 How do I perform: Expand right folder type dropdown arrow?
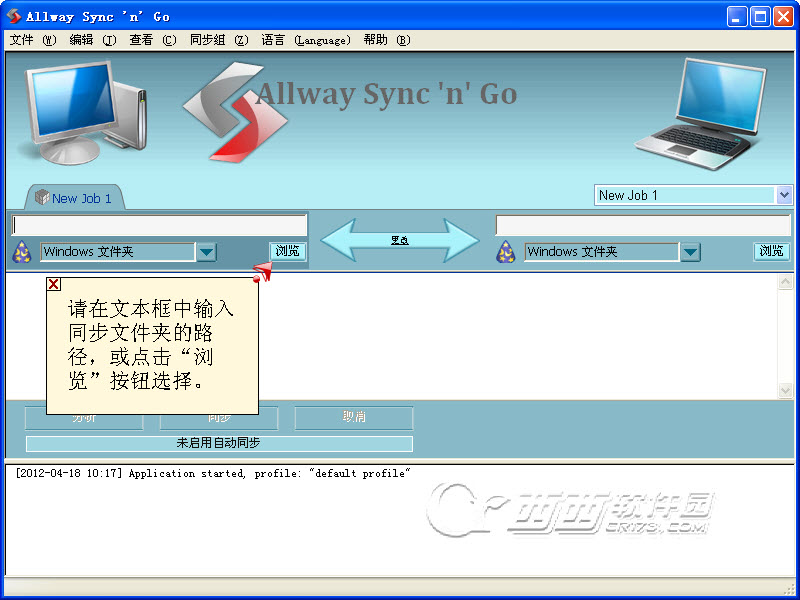tap(690, 252)
